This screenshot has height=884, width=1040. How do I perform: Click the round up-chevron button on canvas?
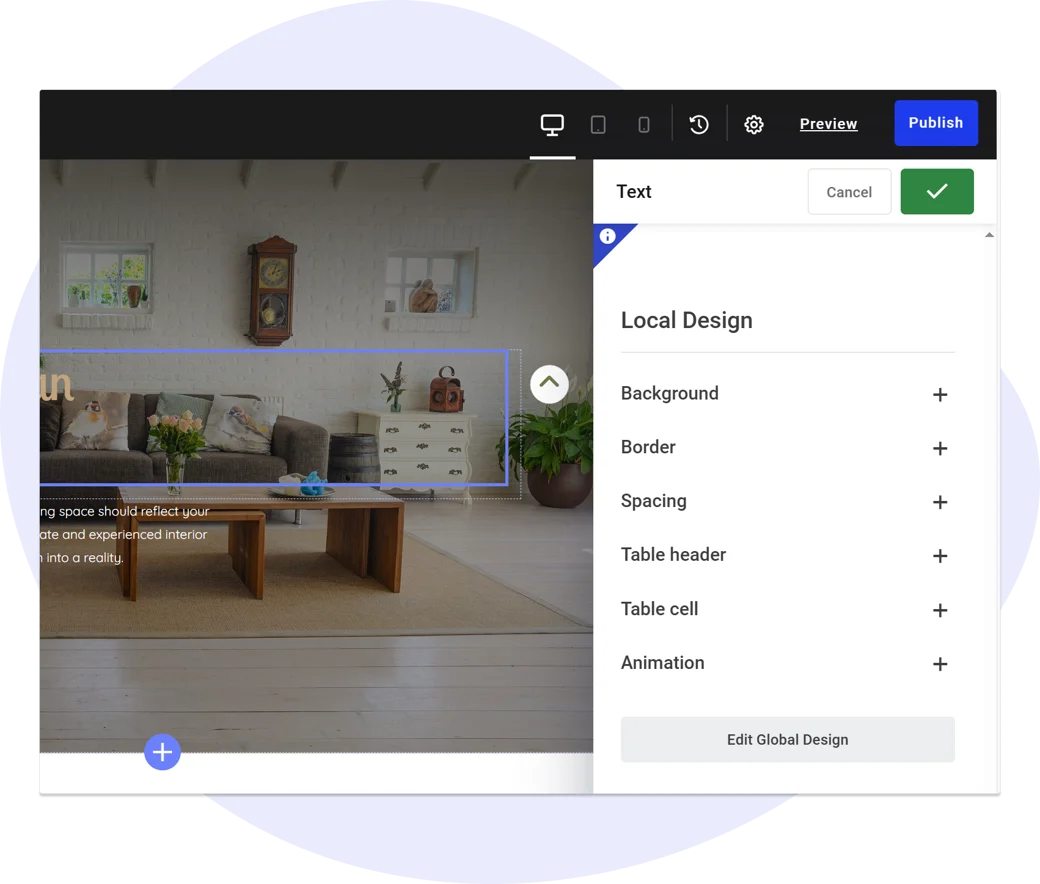coord(549,384)
